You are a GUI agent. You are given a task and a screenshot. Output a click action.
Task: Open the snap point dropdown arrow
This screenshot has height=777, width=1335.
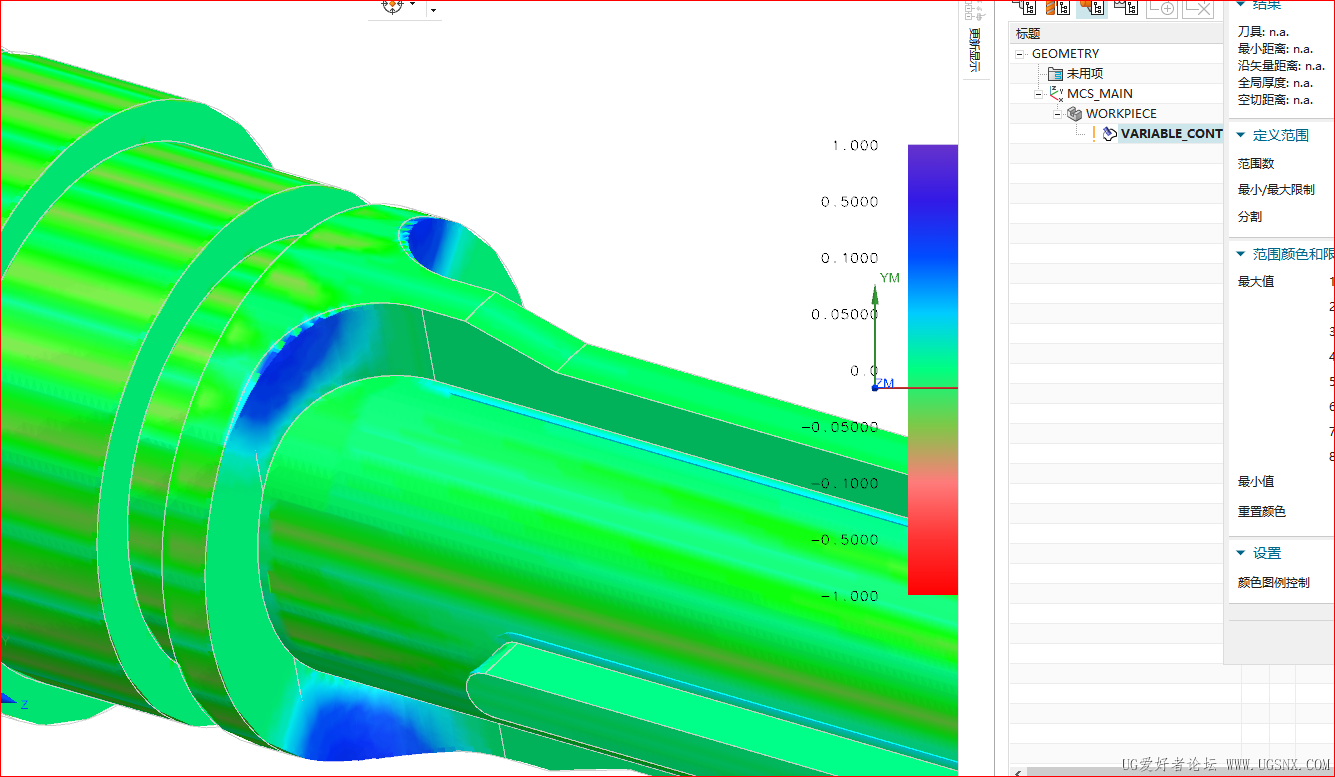click(x=433, y=9)
